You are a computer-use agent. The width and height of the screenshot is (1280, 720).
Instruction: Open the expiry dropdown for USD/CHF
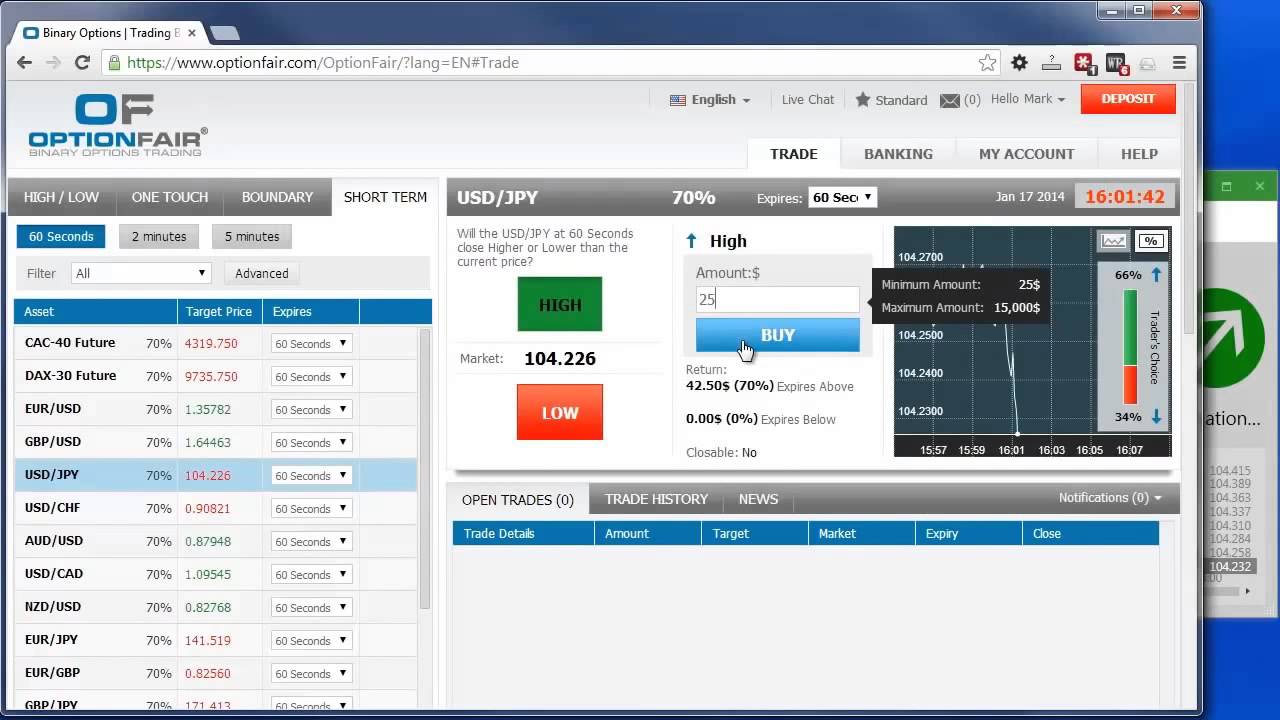(x=311, y=508)
